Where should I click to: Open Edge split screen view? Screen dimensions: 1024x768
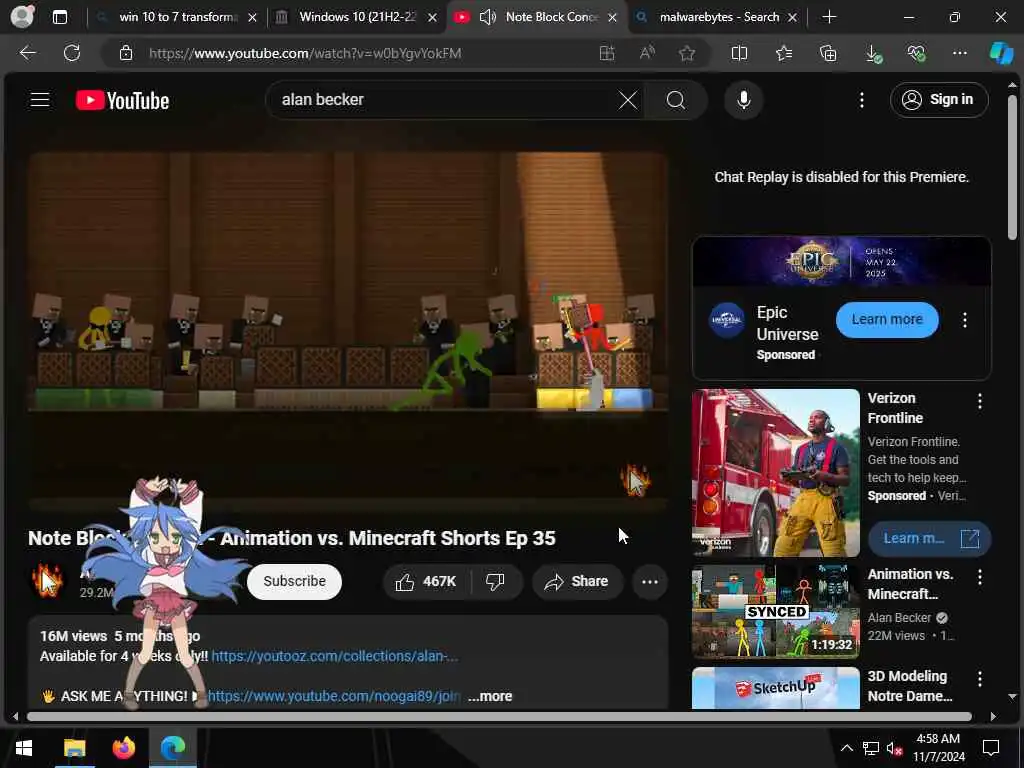(739, 53)
